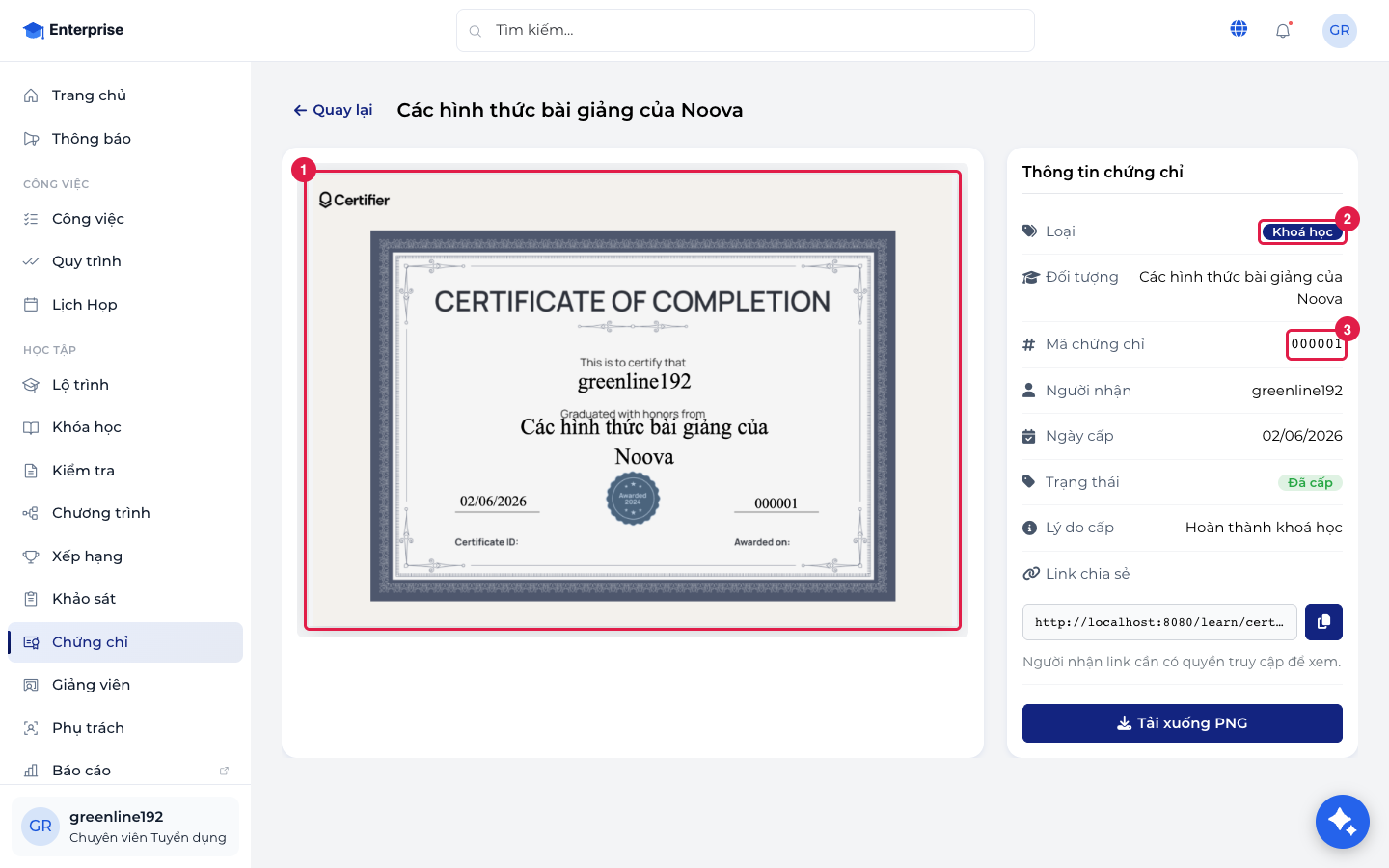The width and height of the screenshot is (1389, 868).
Task: Select Chứng chỉ menu item
Action: (x=125, y=642)
